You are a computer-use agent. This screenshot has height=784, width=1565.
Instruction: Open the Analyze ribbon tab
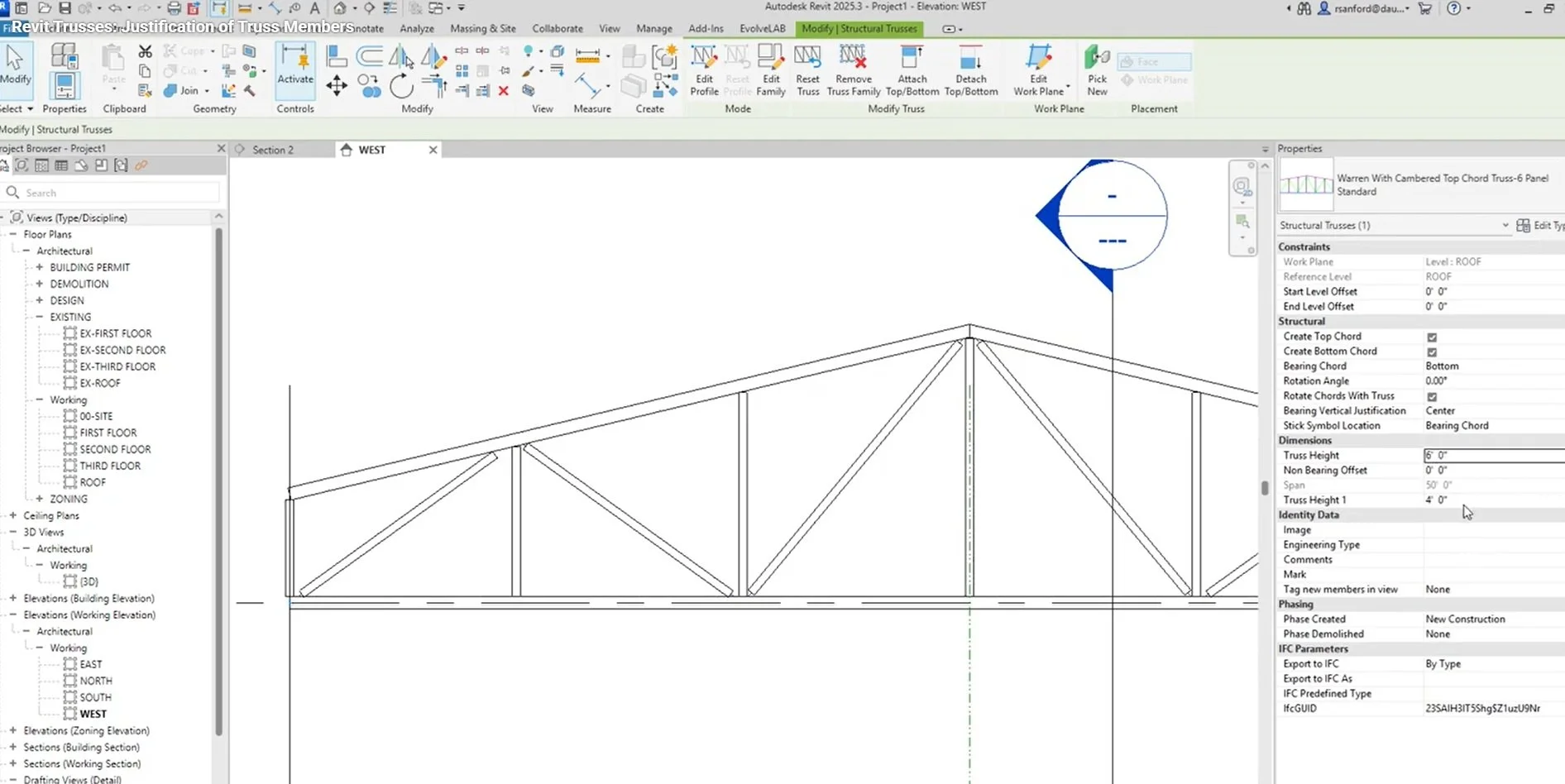point(416,28)
